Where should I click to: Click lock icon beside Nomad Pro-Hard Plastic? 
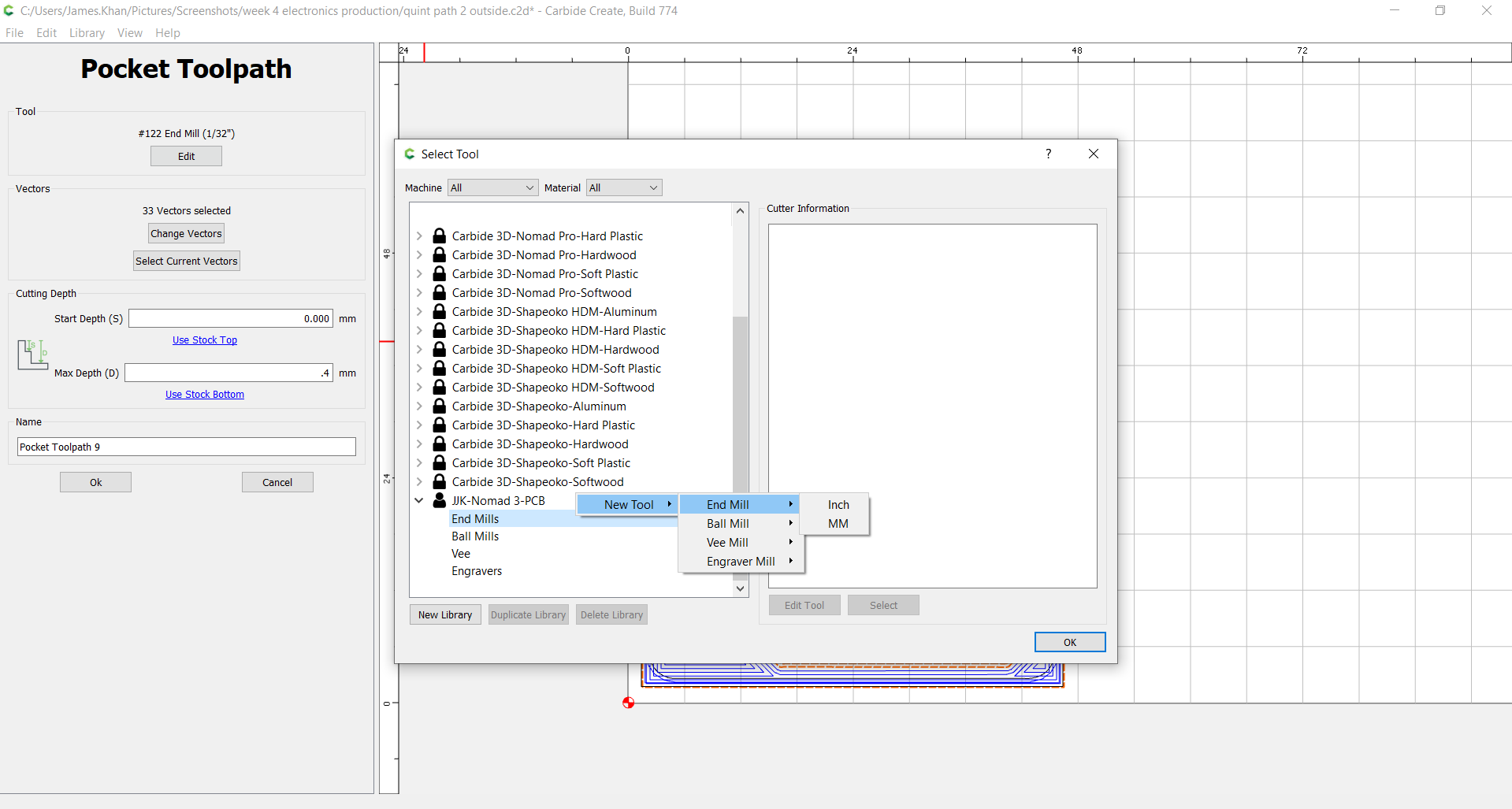click(440, 236)
